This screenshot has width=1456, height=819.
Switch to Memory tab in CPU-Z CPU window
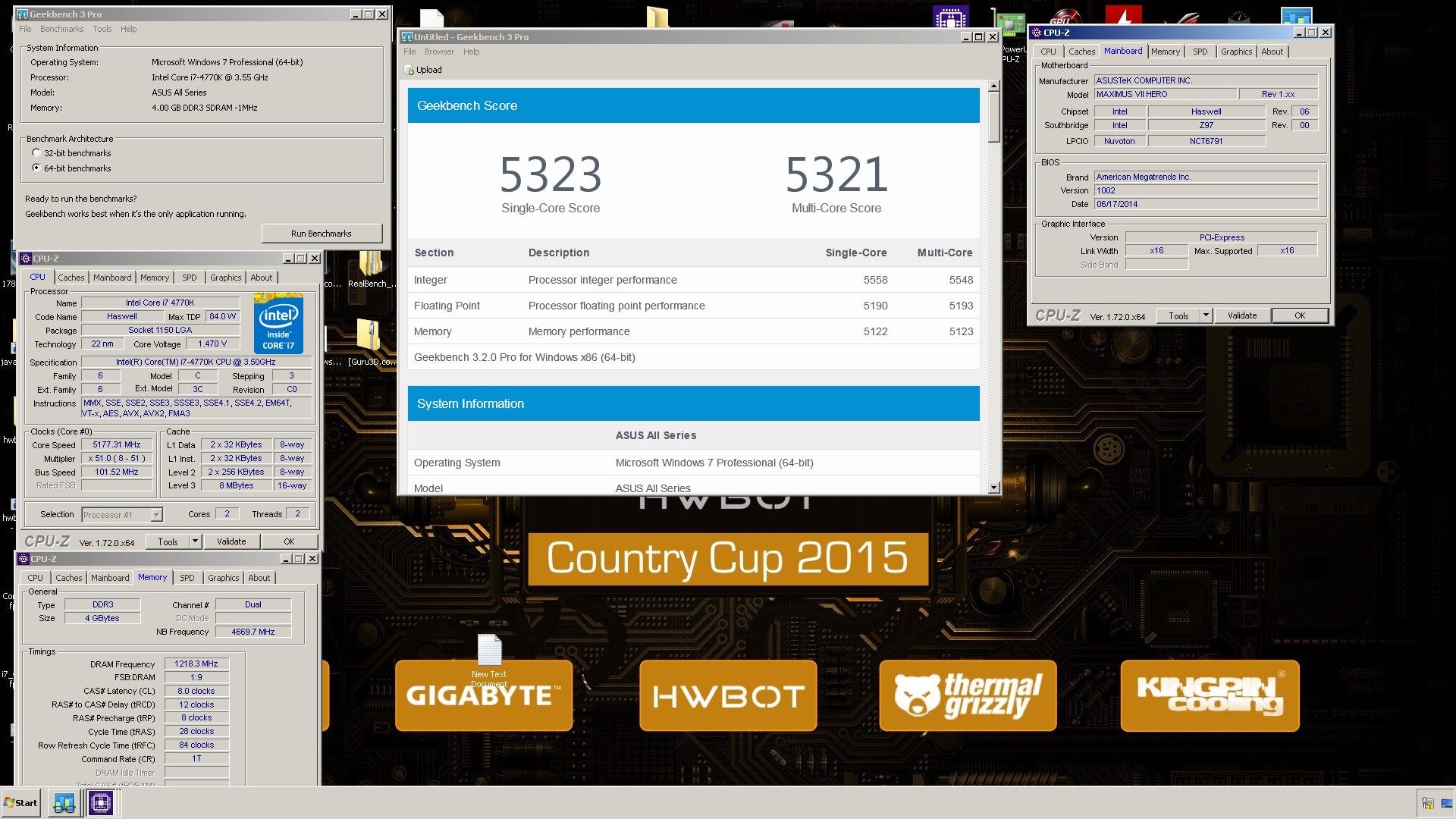(155, 278)
